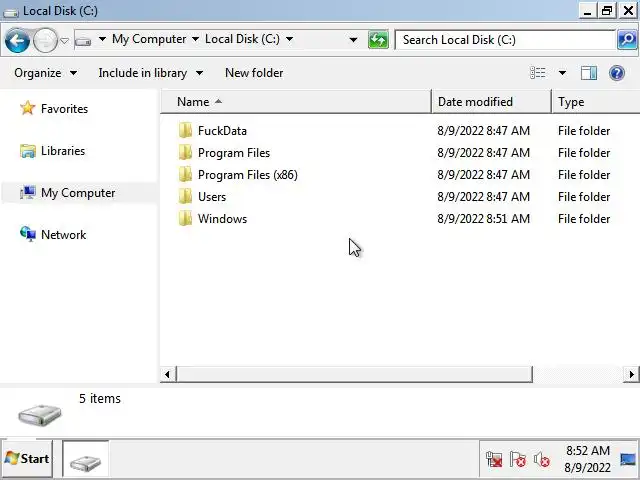The height and width of the screenshot is (480, 640).
Task: Click the Windows folder icon
Action: click(185, 219)
